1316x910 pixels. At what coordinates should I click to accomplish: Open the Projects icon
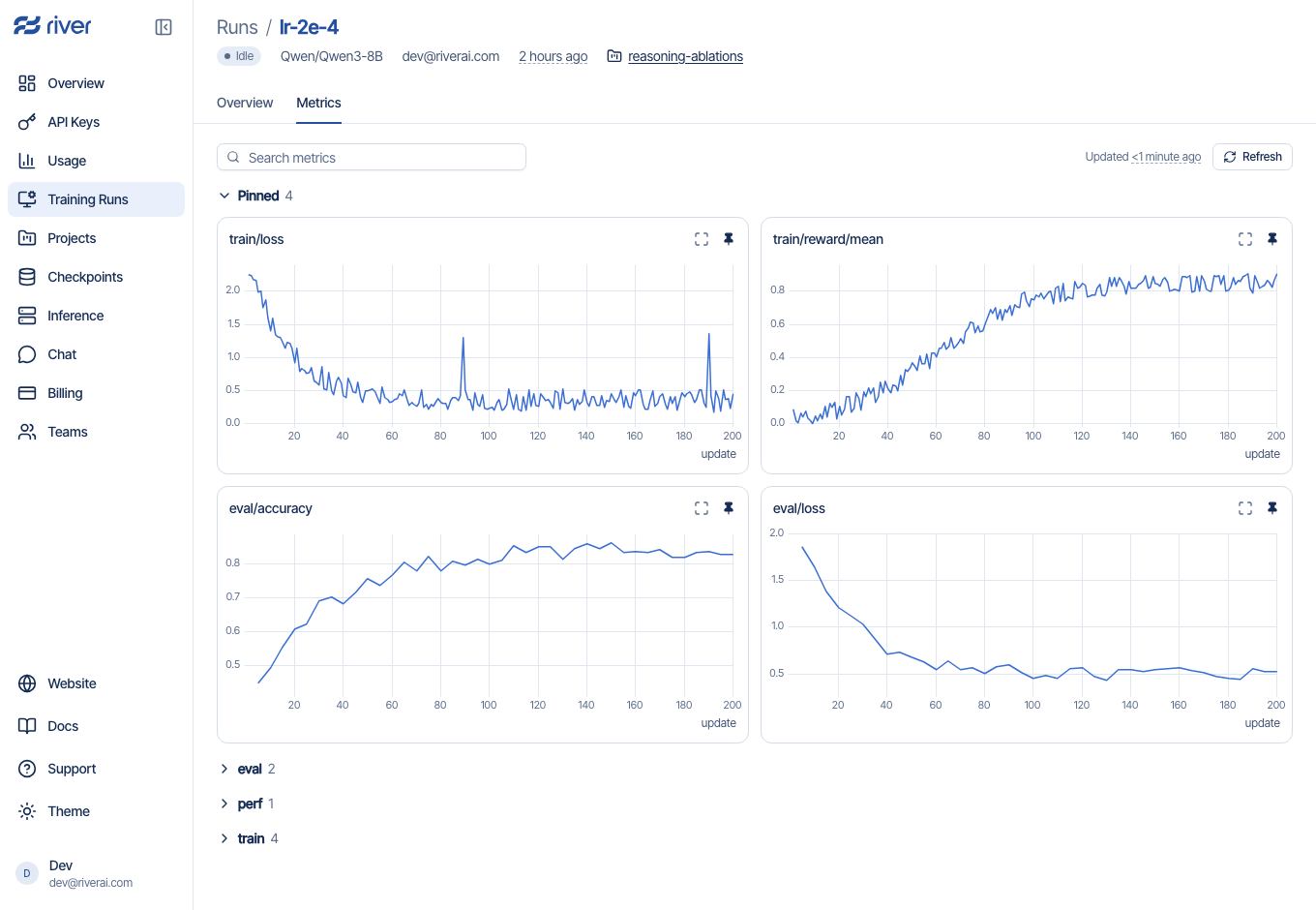27,238
